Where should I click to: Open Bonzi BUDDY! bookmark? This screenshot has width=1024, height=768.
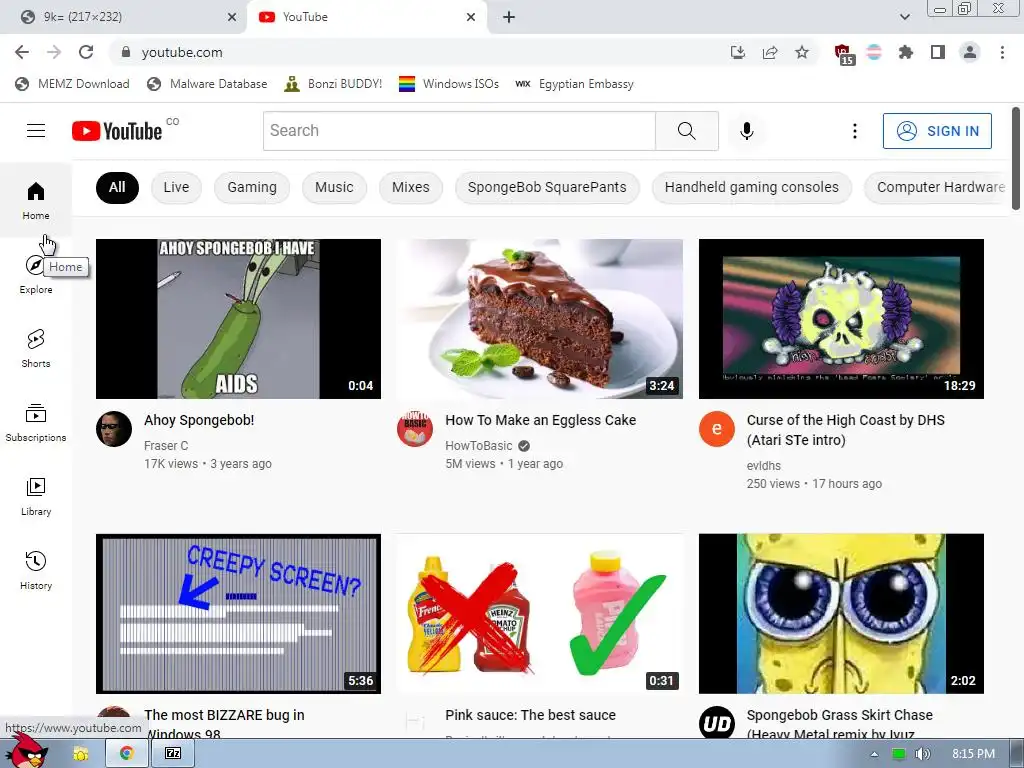coord(334,84)
